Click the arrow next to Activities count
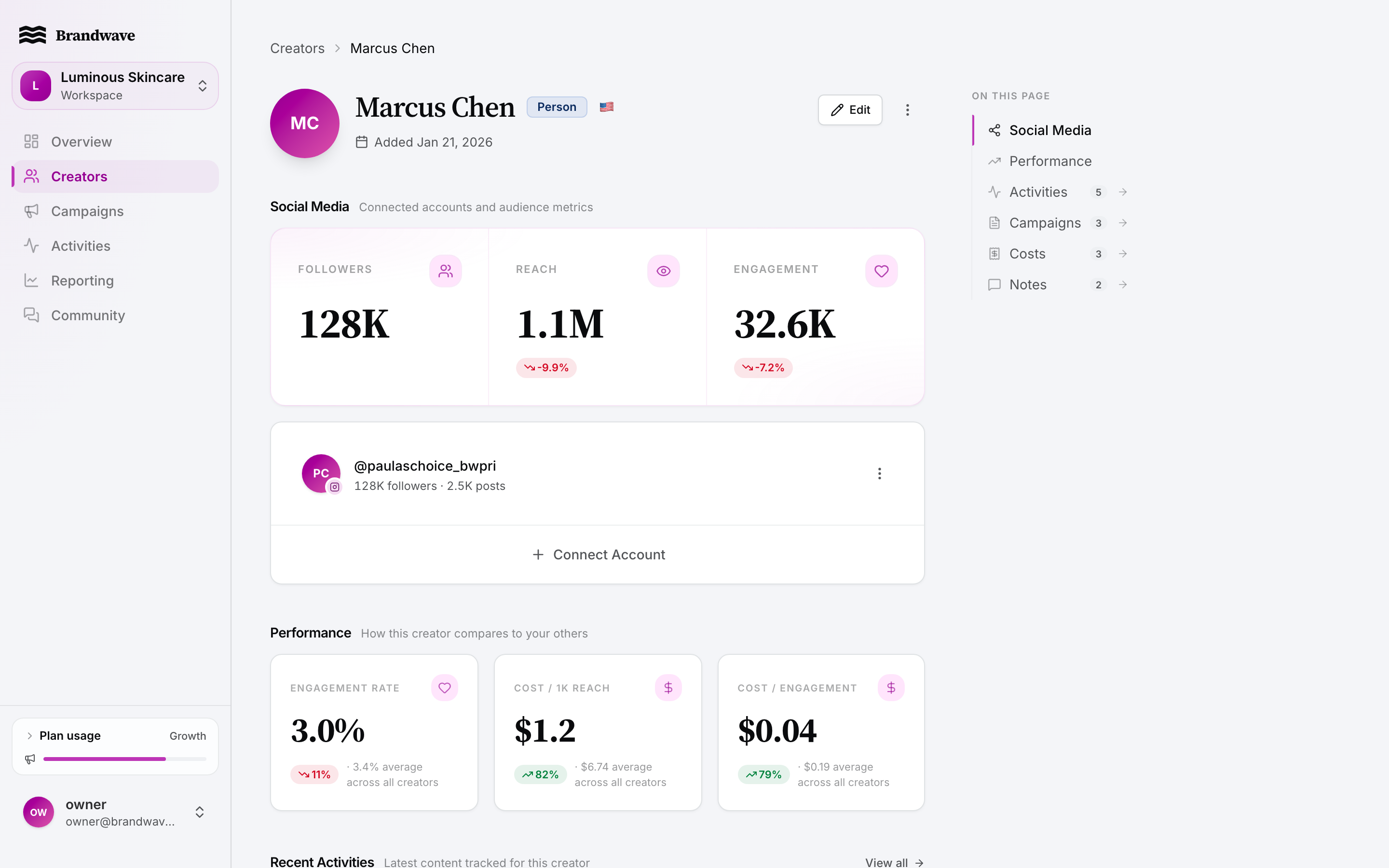The image size is (1389, 868). pyautogui.click(x=1123, y=192)
